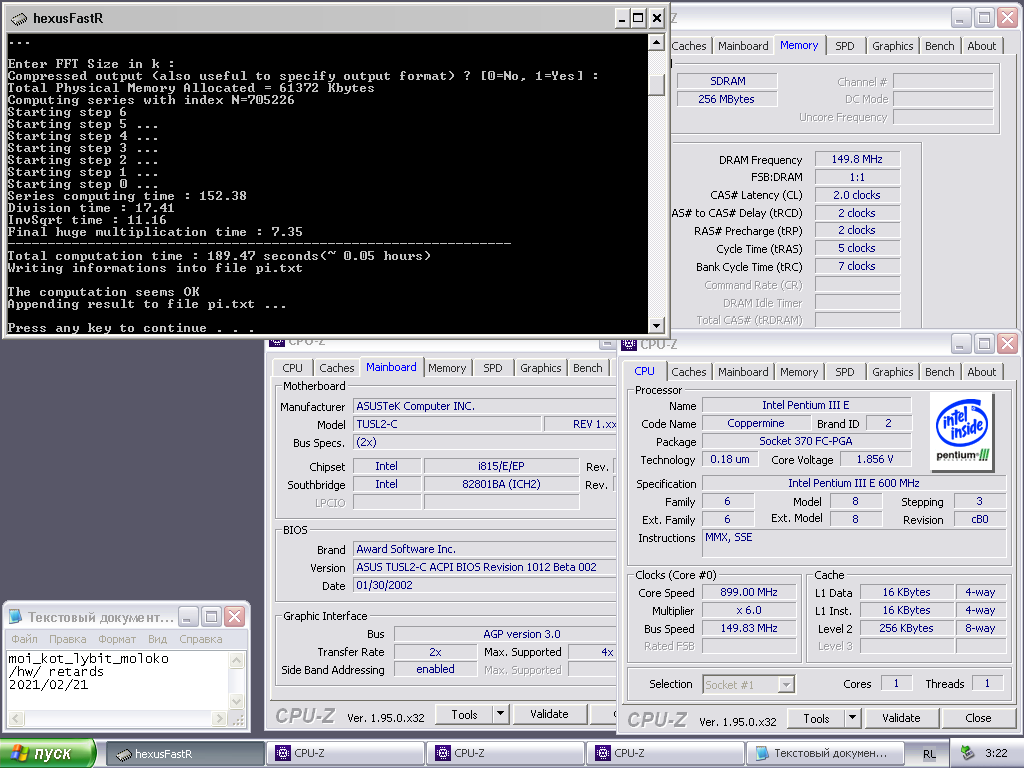Select Caches tab in top CPU-Z window
This screenshot has height=768, width=1024.
pos(689,46)
